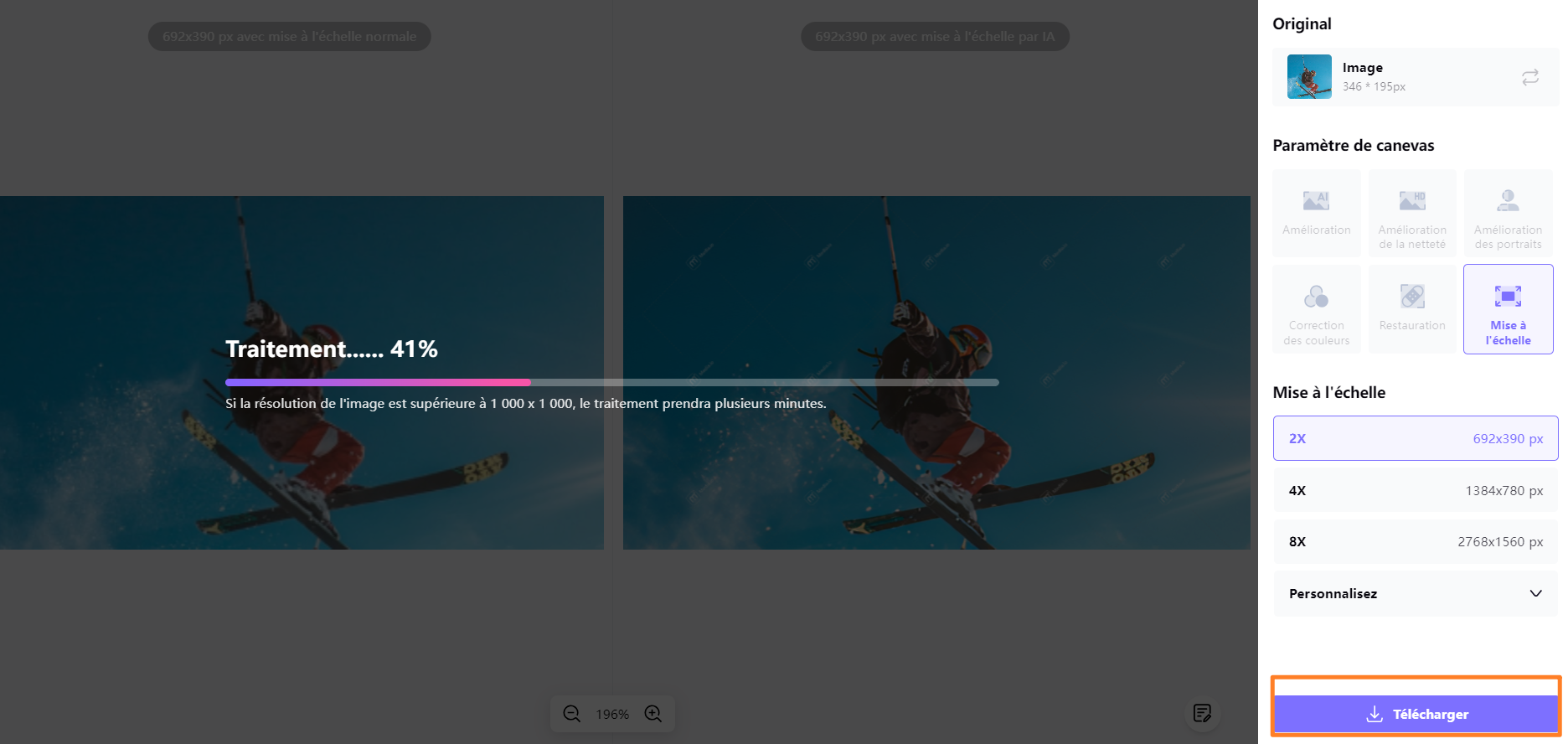Click the right AI-upscaled preview image
1568x744 pixels.
[x=936, y=373]
